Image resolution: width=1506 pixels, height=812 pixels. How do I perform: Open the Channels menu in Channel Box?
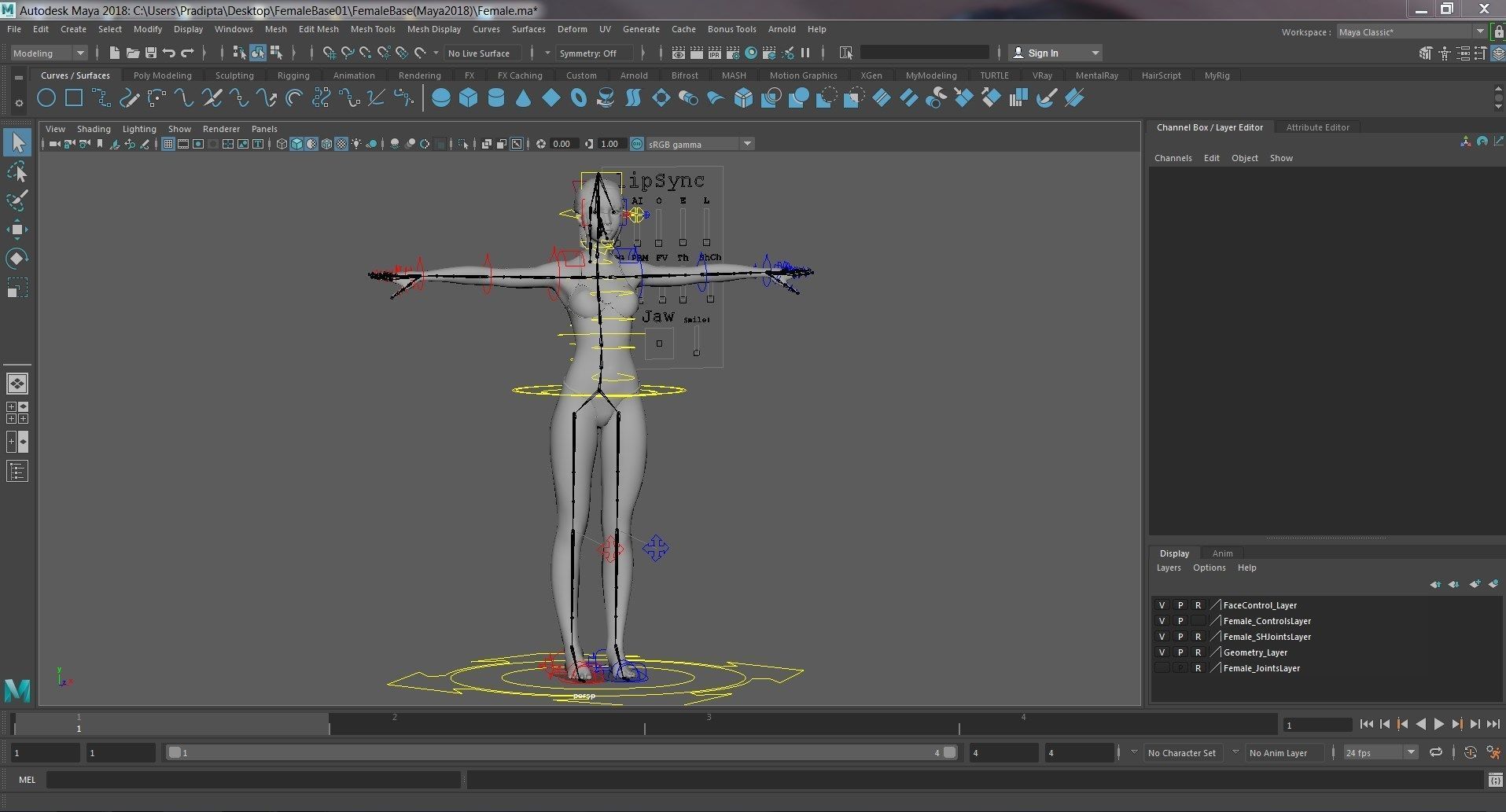(1173, 158)
